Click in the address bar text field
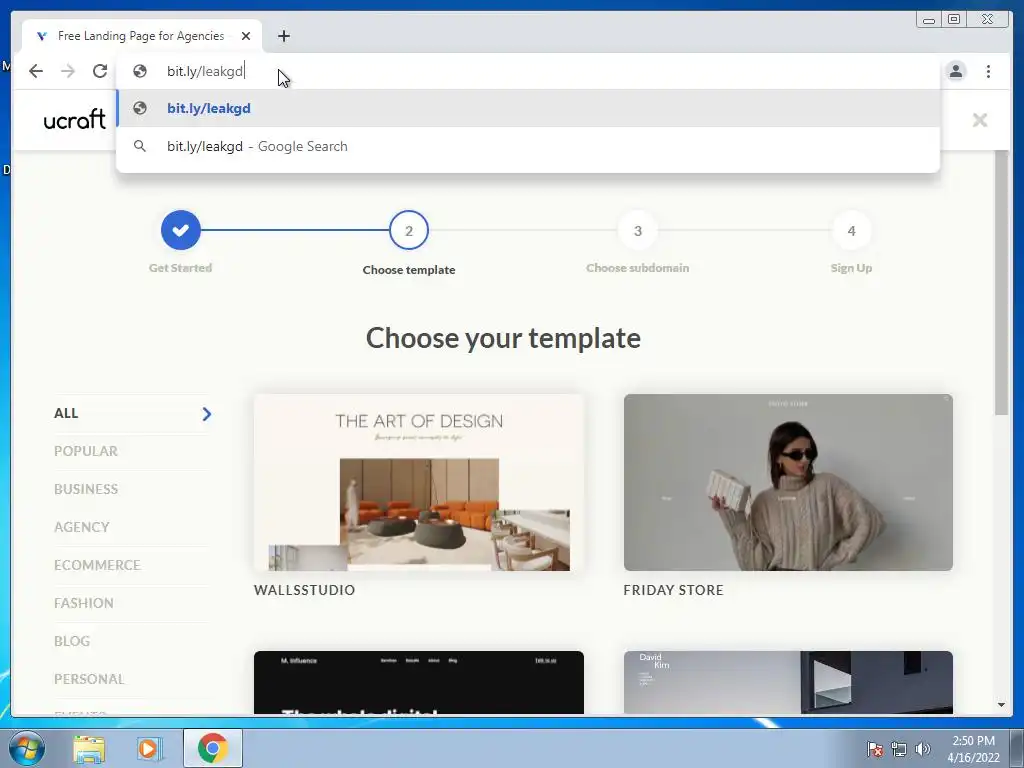 [528, 71]
